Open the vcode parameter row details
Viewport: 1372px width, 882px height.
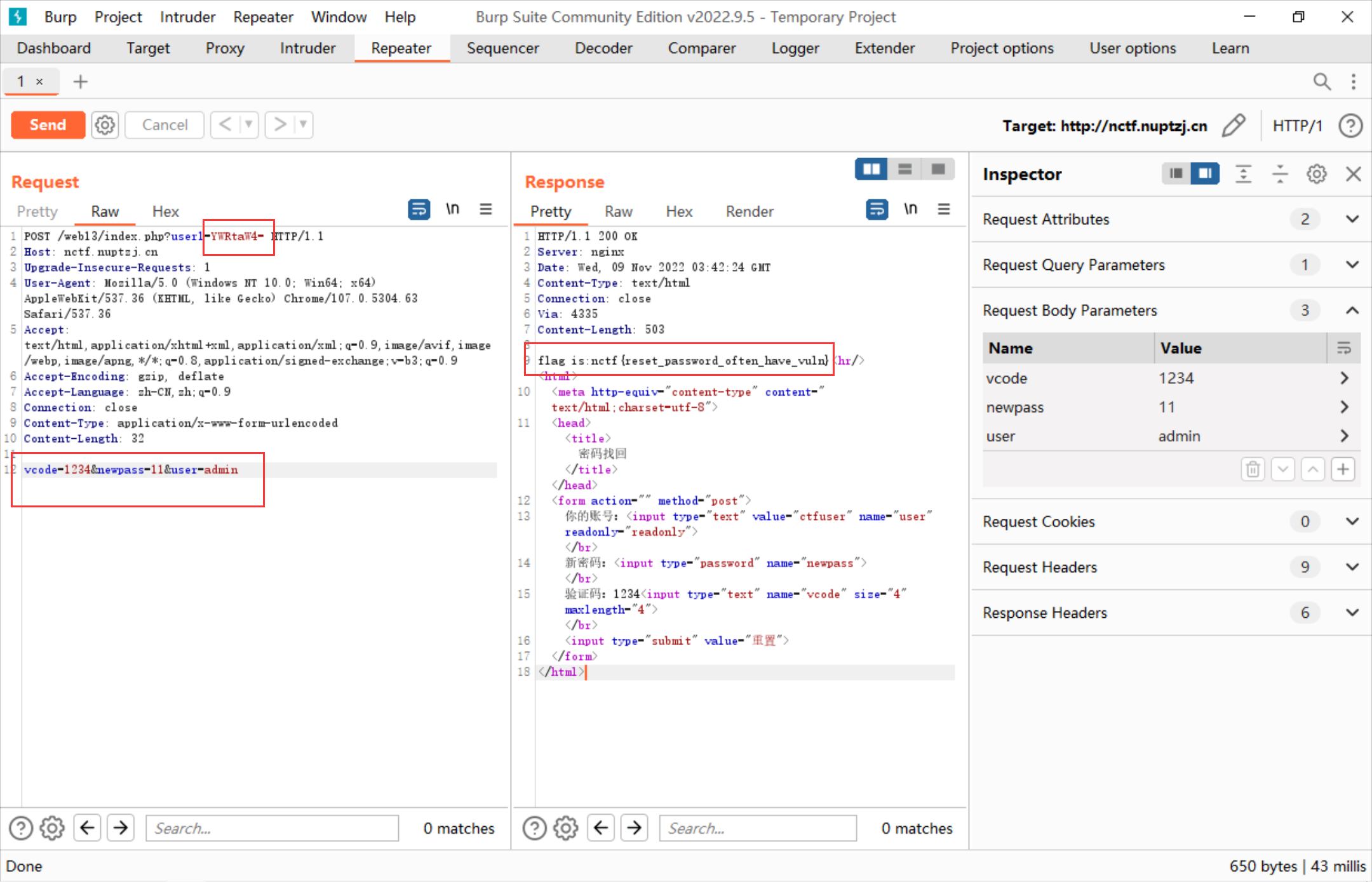[1344, 378]
